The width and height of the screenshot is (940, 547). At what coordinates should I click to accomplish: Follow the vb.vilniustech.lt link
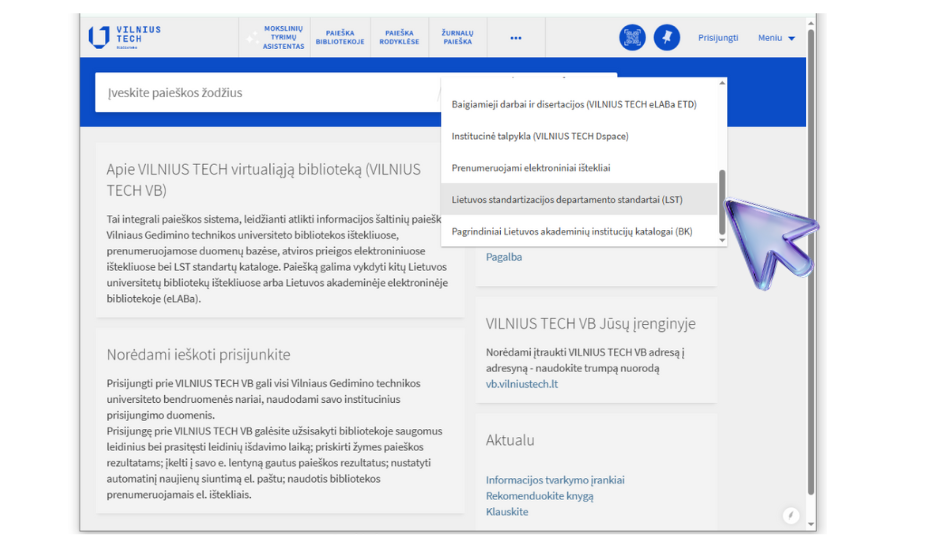tap(522, 384)
